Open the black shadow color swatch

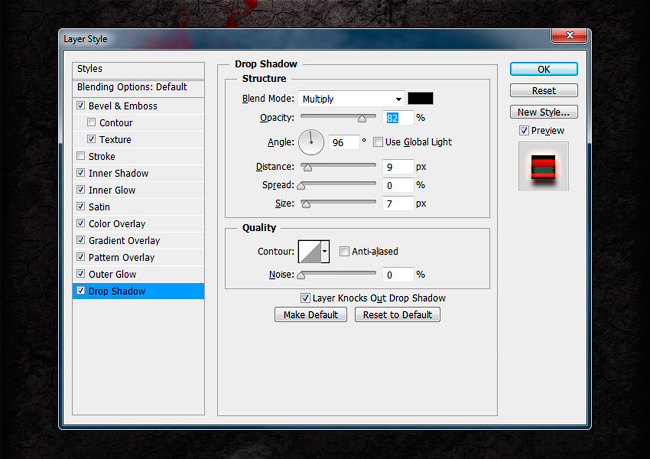tap(420, 98)
